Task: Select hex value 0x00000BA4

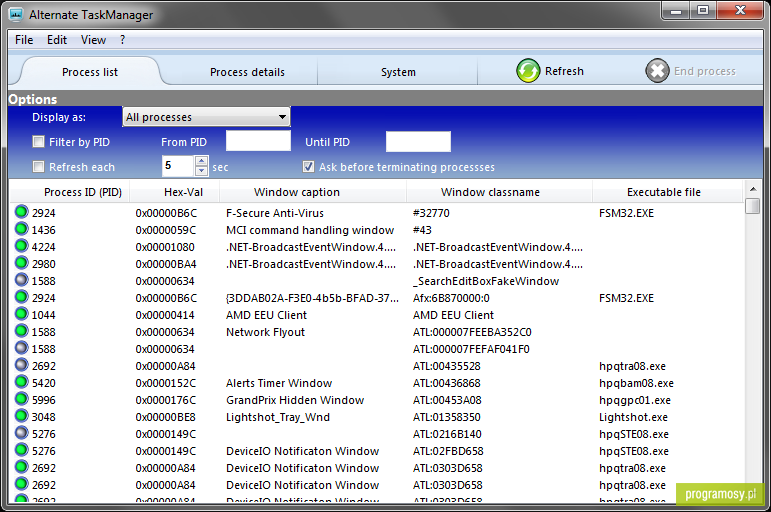Action: (166, 264)
